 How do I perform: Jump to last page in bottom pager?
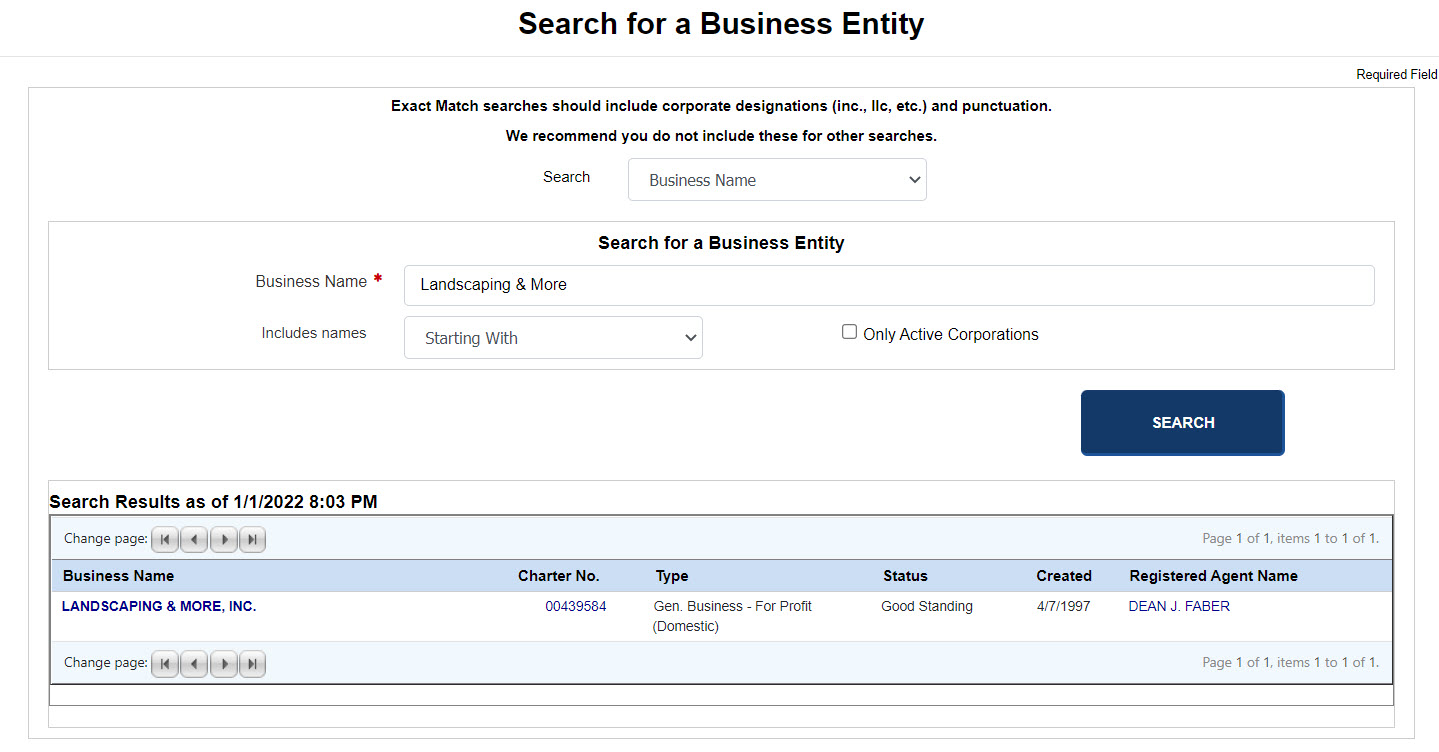(x=253, y=663)
